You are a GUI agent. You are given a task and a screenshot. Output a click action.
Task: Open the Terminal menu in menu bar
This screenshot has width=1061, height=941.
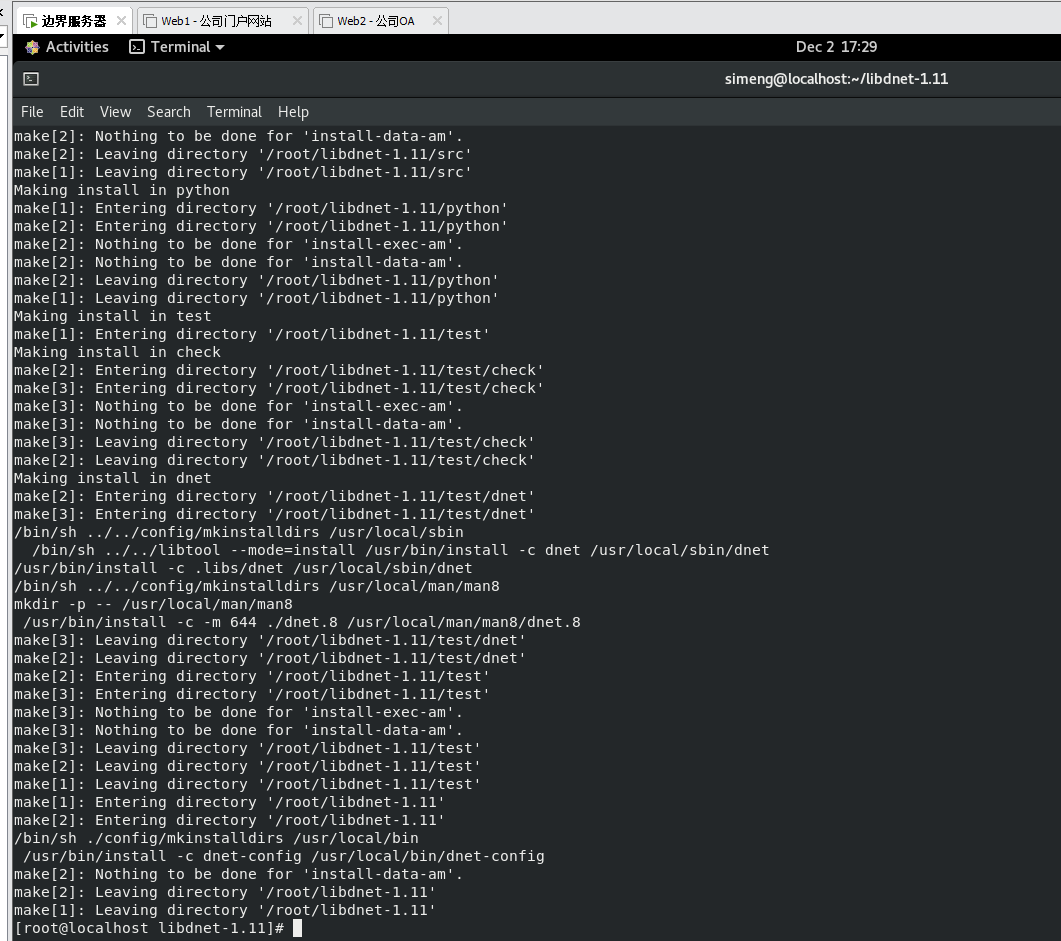234,112
